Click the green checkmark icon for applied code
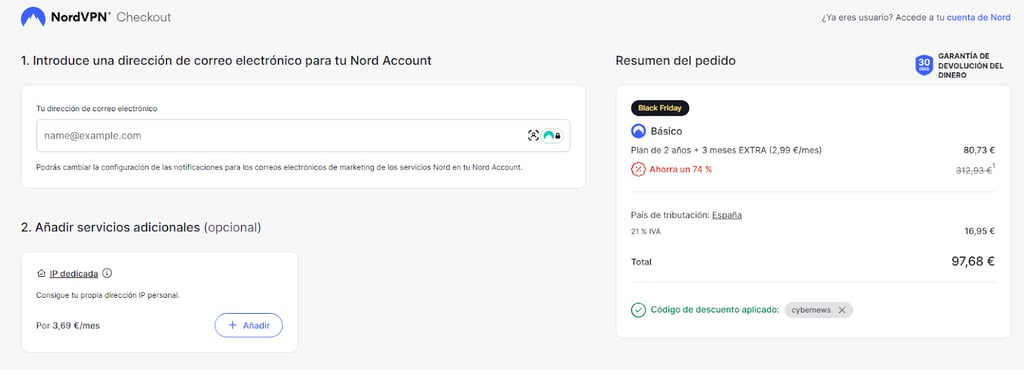The width and height of the screenshot is (1024, 370). 638,310
